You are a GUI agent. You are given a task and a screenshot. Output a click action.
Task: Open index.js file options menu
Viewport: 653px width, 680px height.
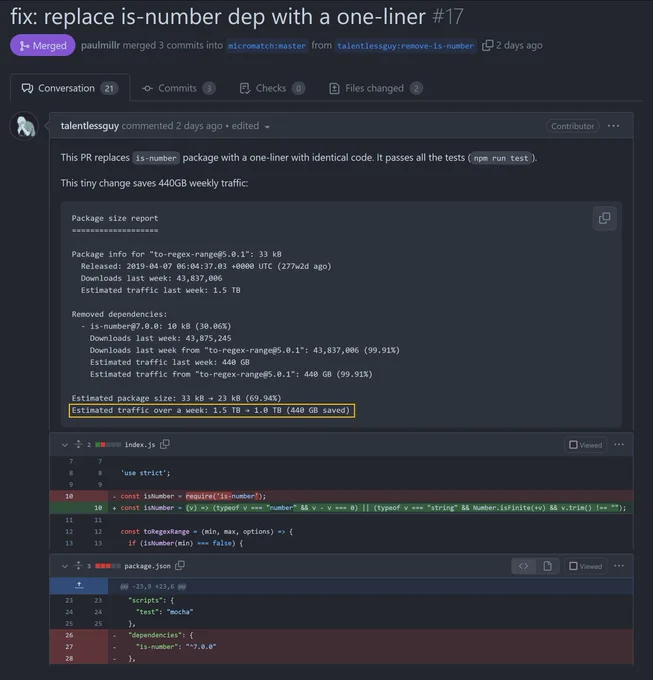pos(619,445)
